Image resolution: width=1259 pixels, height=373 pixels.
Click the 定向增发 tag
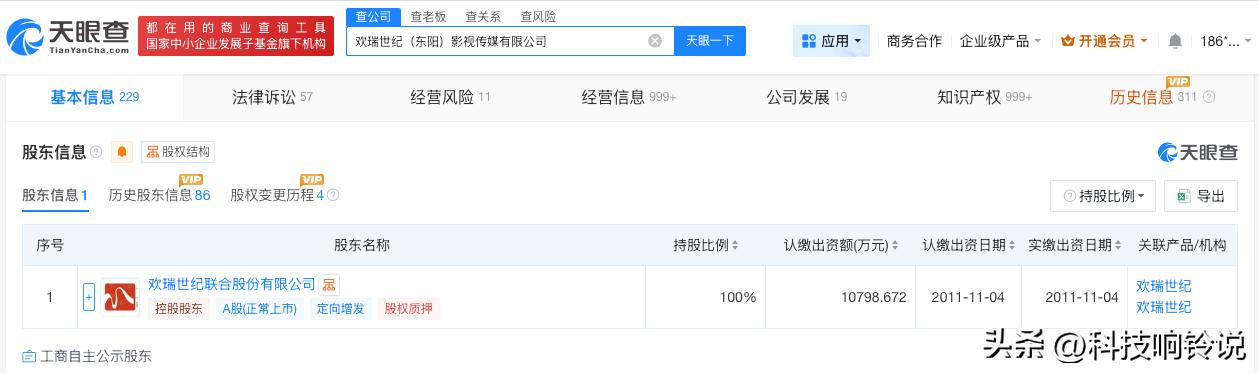tap(341, 309)
